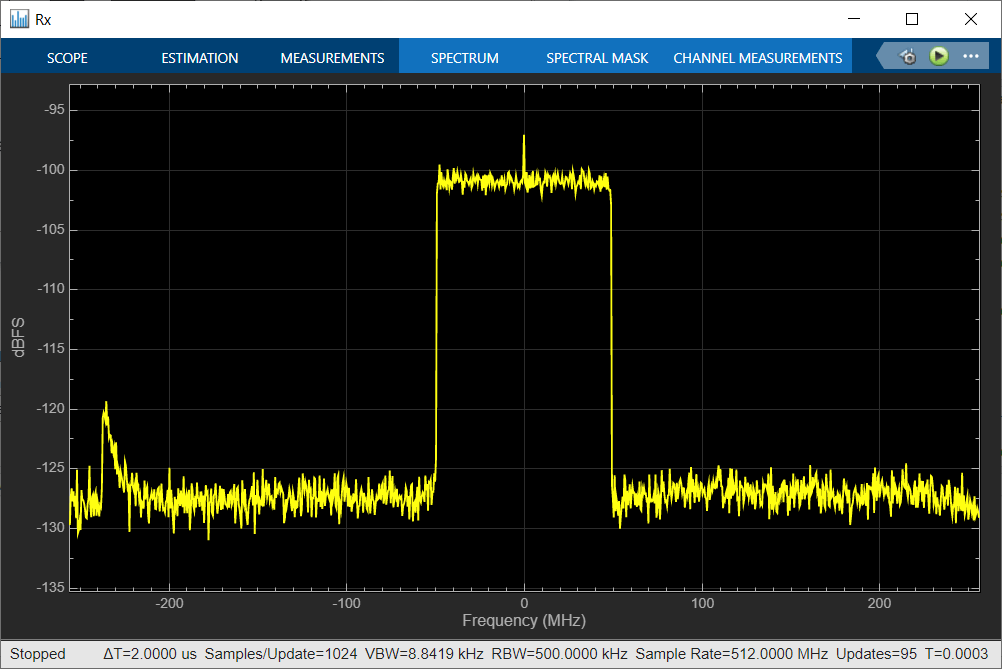Click the Frequency (MHz) axis label
The width and height of the screenshot is (1002, 669).
(x=524, y=621)
